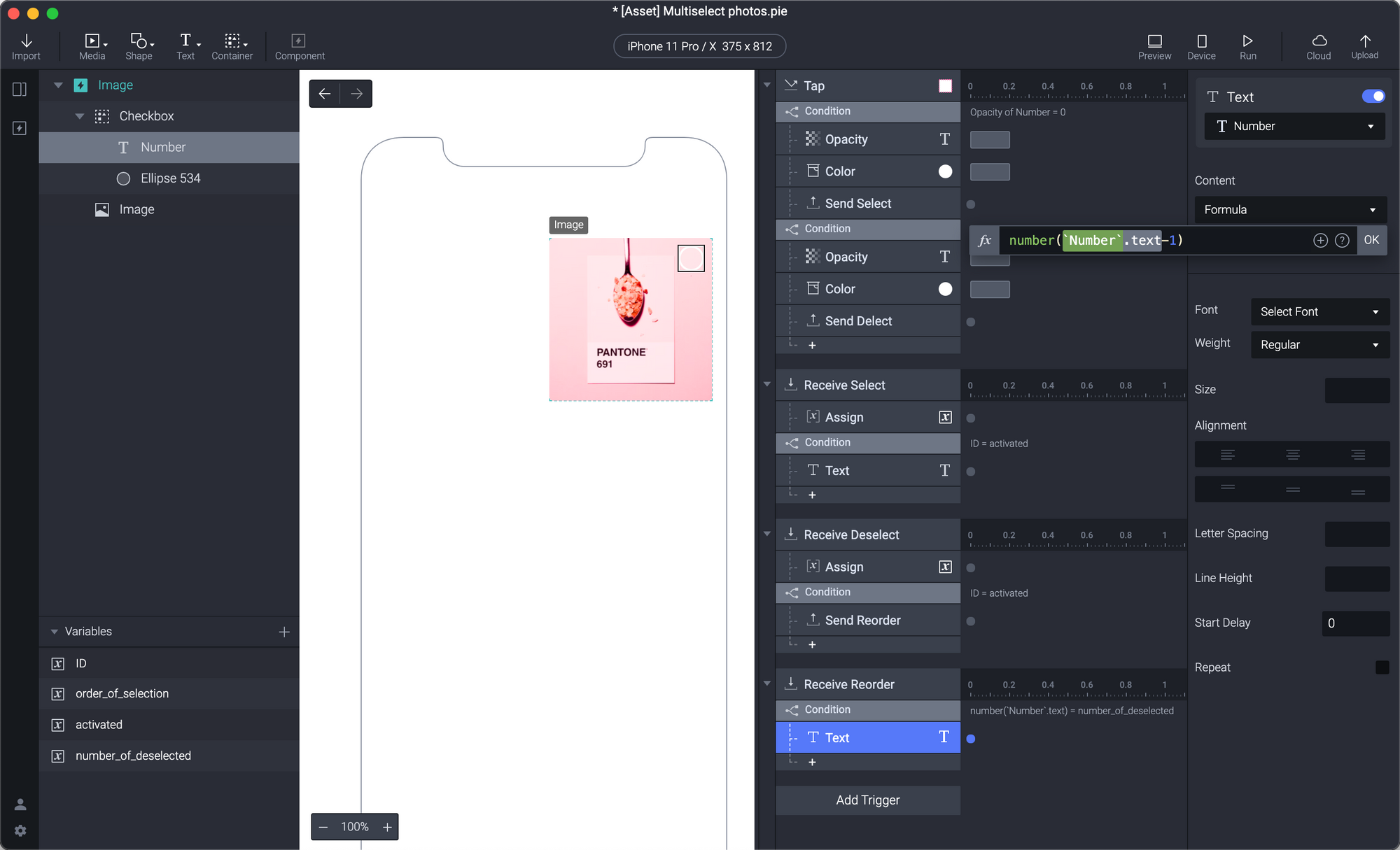The image size is (1400, 850).
Task: Click the Add Trigger button
Action: click(867, 799)
